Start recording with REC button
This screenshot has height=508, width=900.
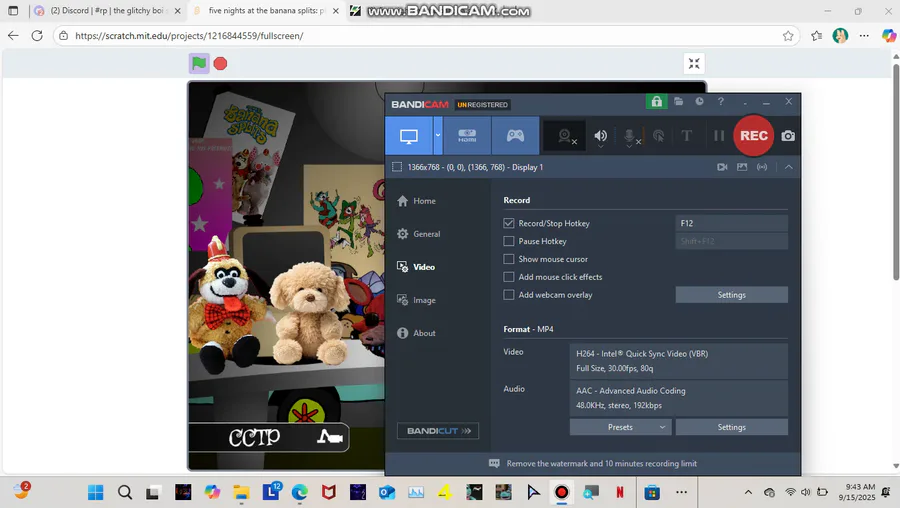coord(754,135)
